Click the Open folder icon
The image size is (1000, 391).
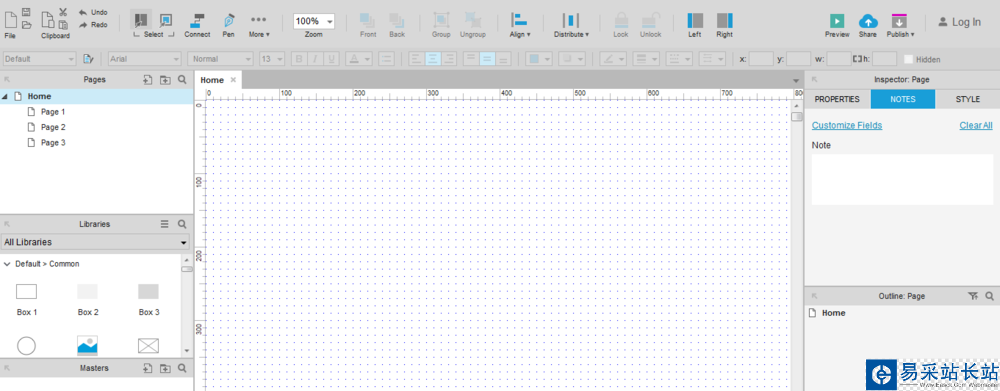(x=26, y=26)
